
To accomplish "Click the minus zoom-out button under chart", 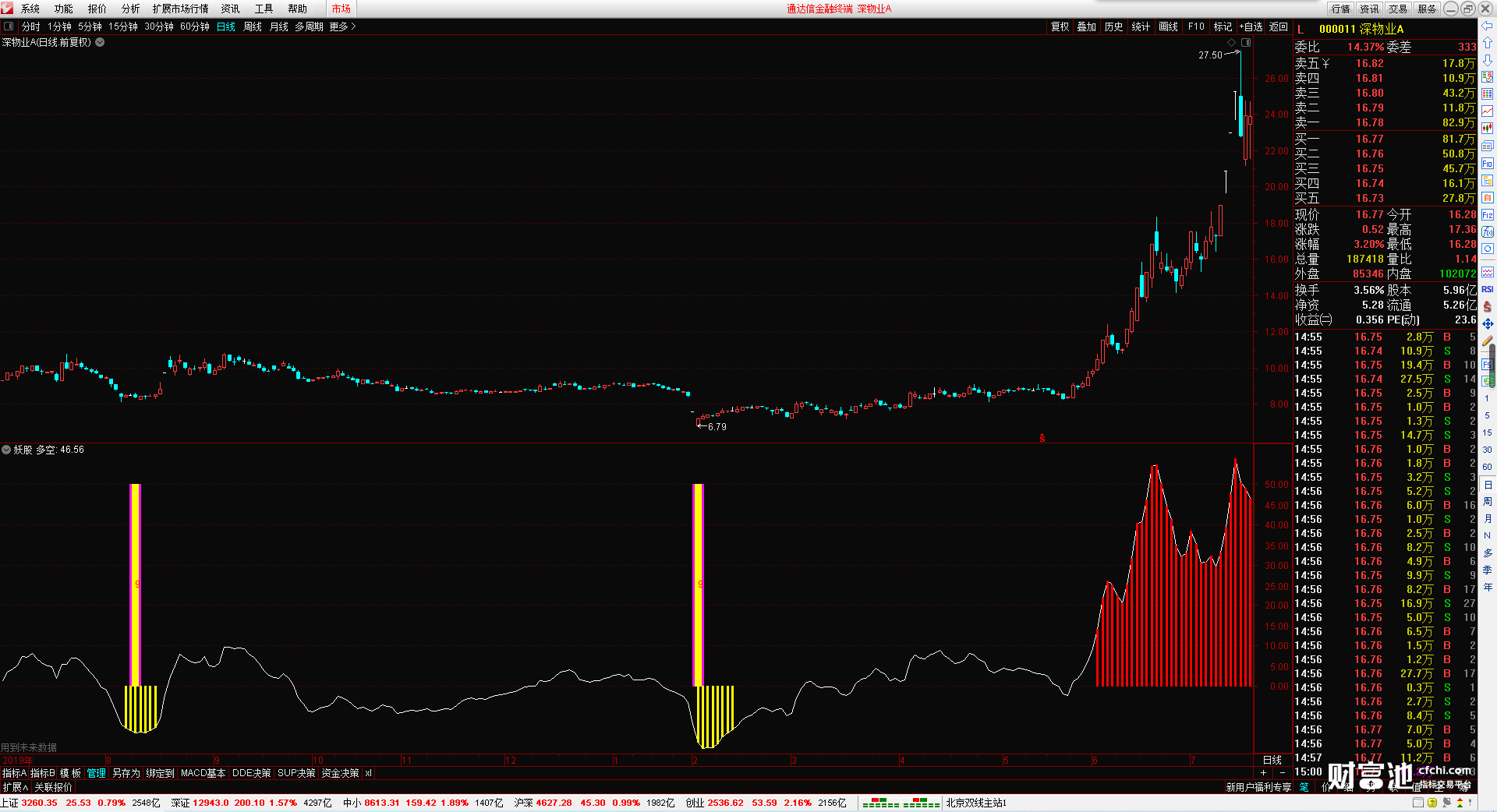I will click(x=1283, y=772).
